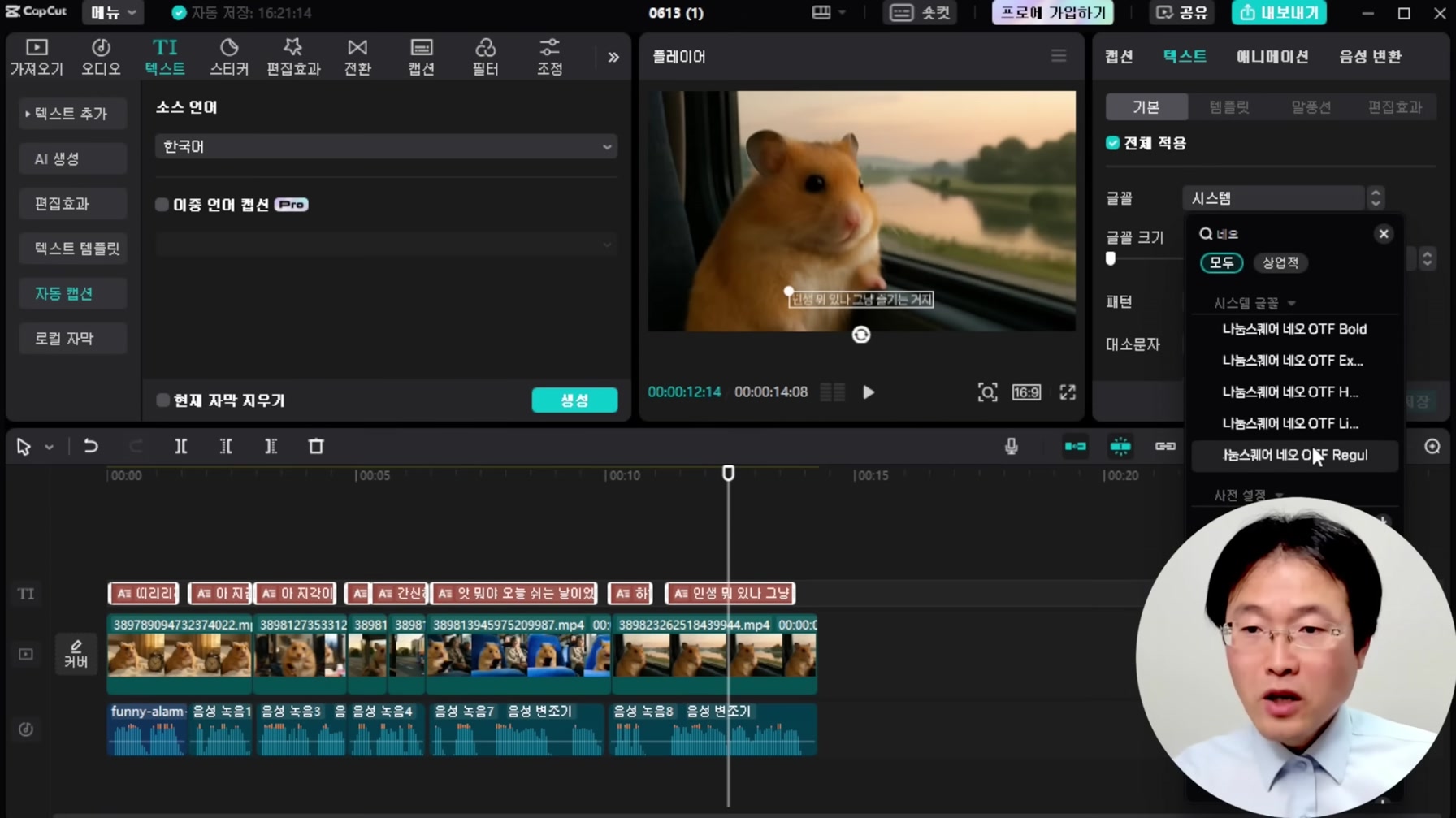The image size is (1456, 818).
Task: Select the pointer selection tool
Action: coord(24,446)
